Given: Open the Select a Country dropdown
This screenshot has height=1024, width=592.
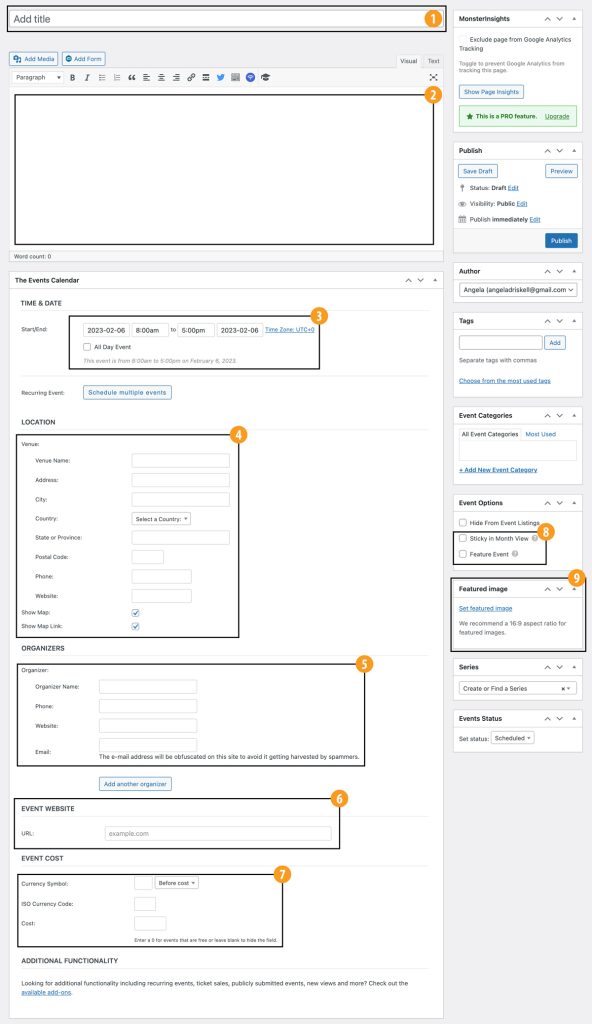Looking at the screenshot, I should pyautogui.click(x=161, y=519).
